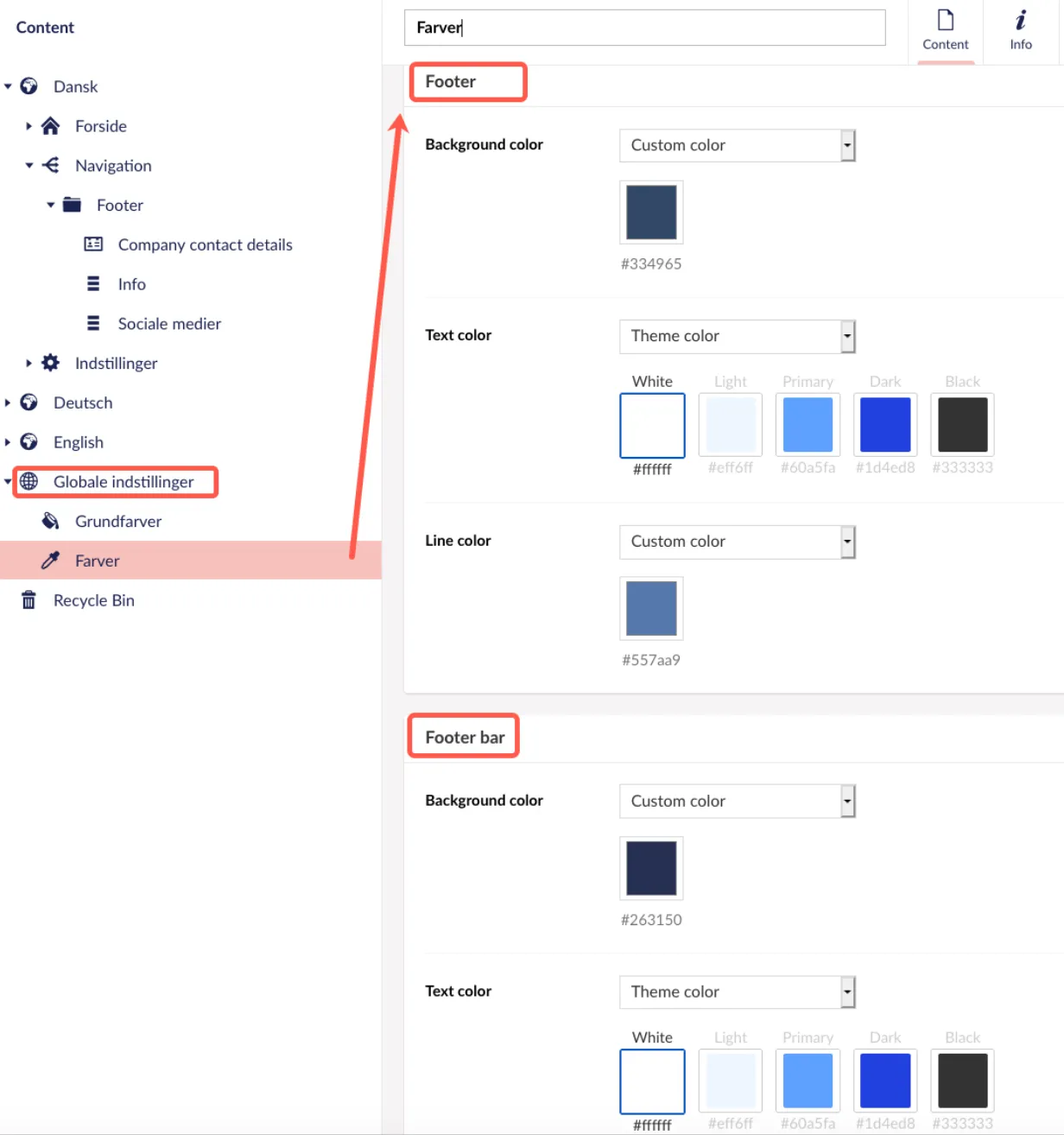Select Dark #1d4ed8 swatch for Footer text

coord(885,425)
